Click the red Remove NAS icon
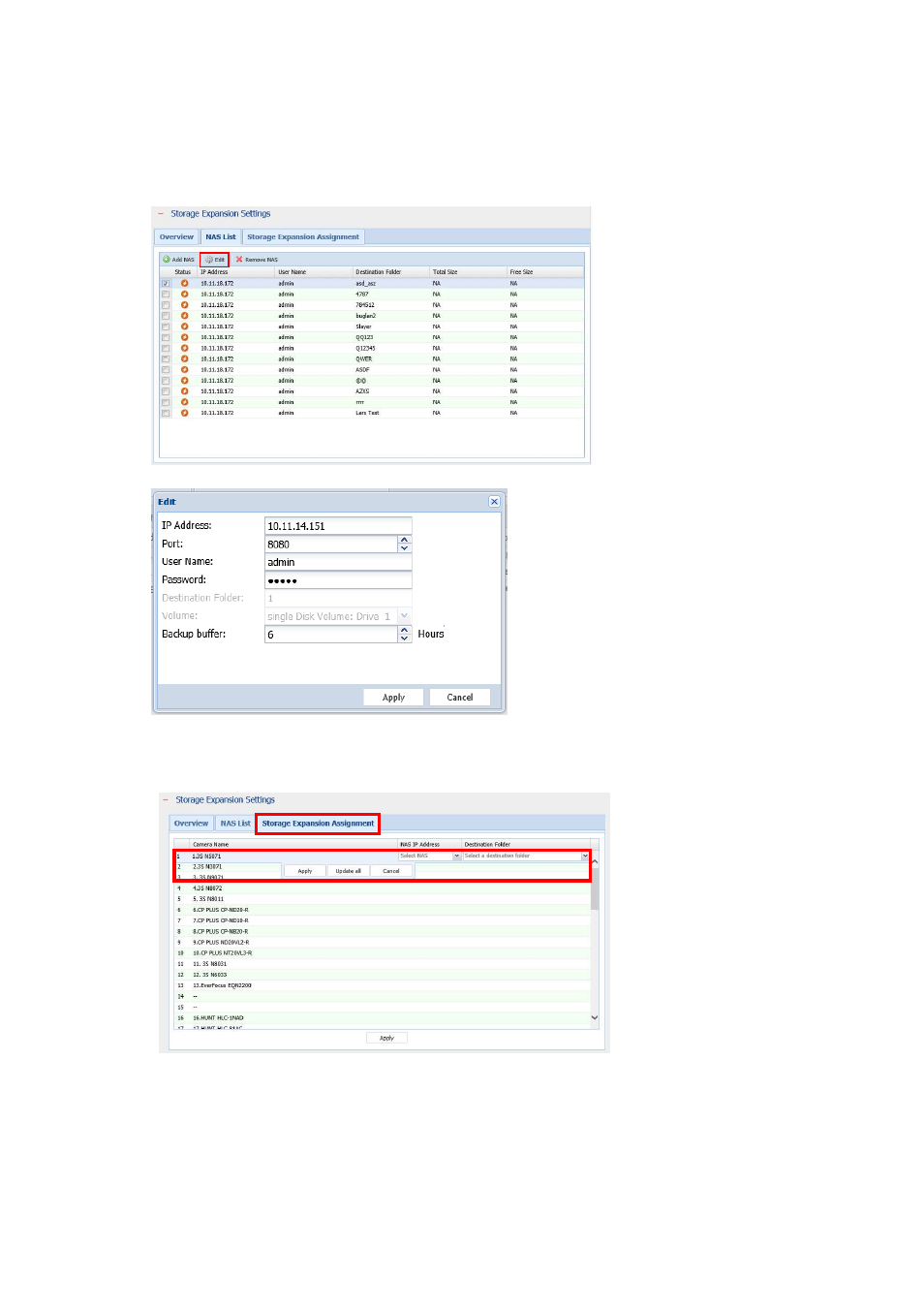This screenshot has height=1308, width=924. [x=239, y=260]
